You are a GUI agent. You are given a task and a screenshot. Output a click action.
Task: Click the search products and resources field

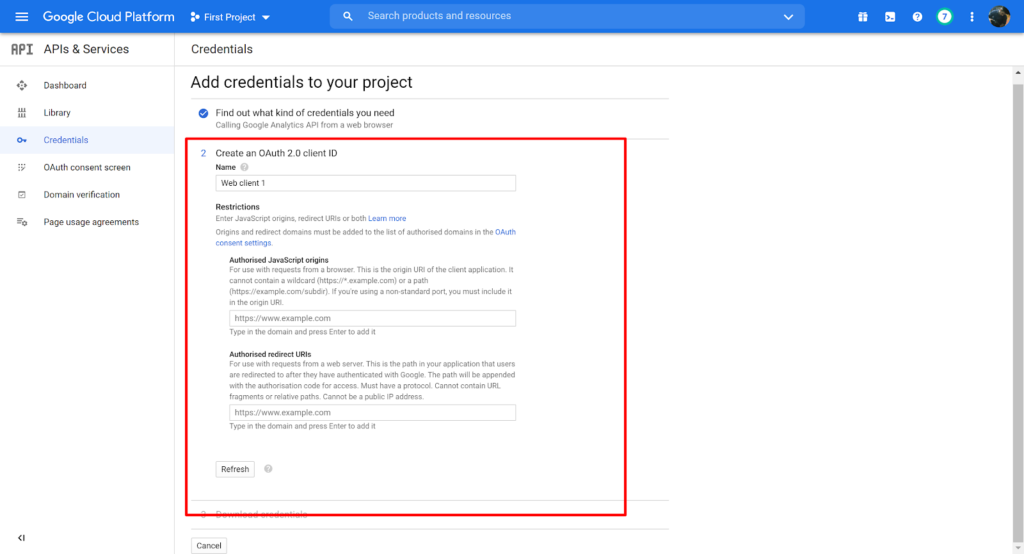click(567, 16)
